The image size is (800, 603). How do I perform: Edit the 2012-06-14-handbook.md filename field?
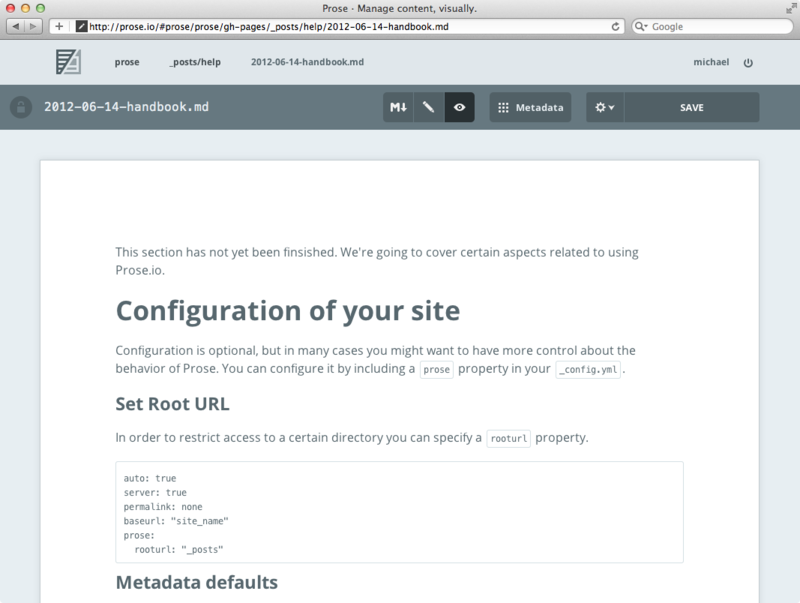127,107
